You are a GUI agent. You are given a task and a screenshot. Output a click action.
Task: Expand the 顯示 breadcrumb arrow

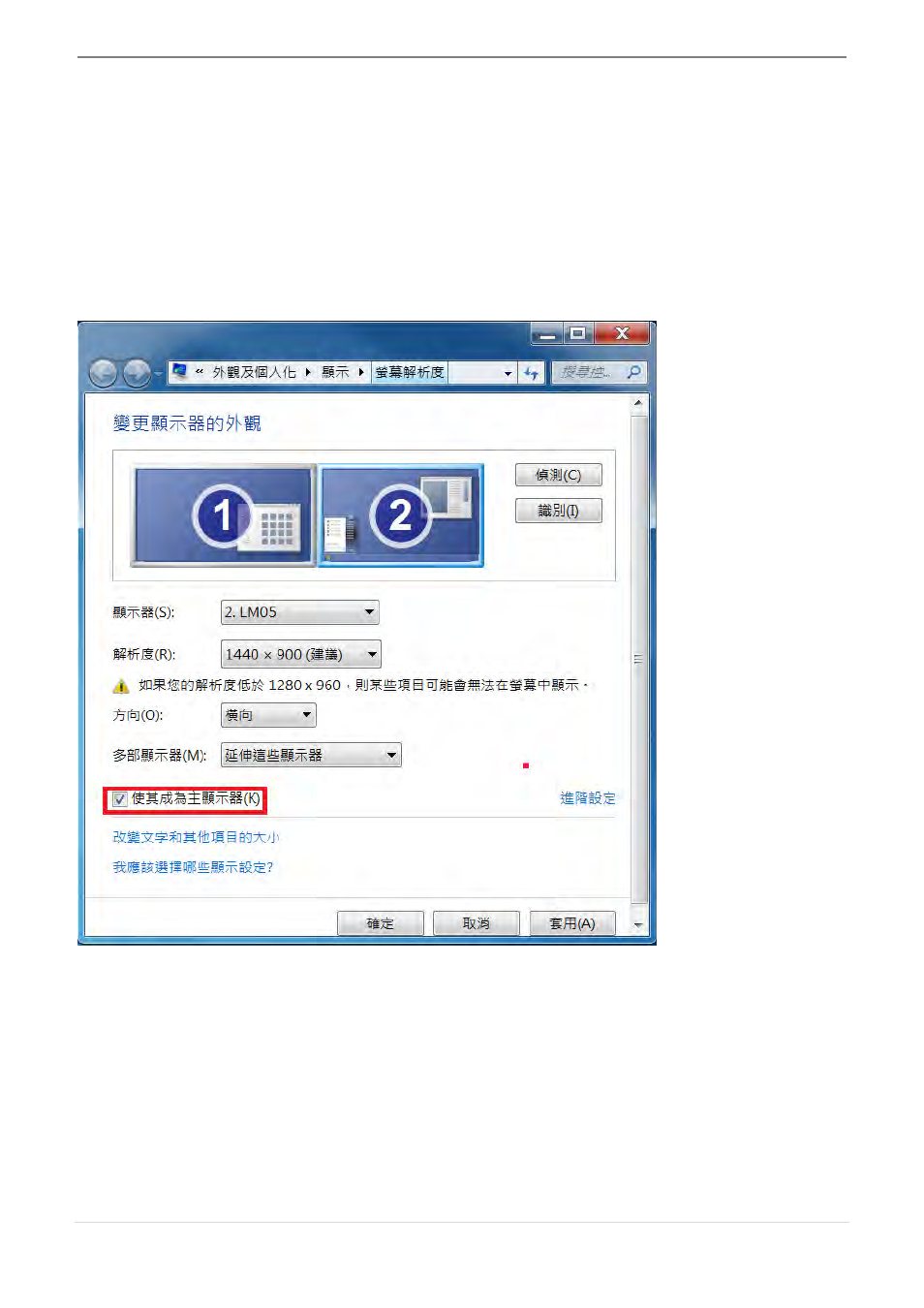(x=361, y=372)
